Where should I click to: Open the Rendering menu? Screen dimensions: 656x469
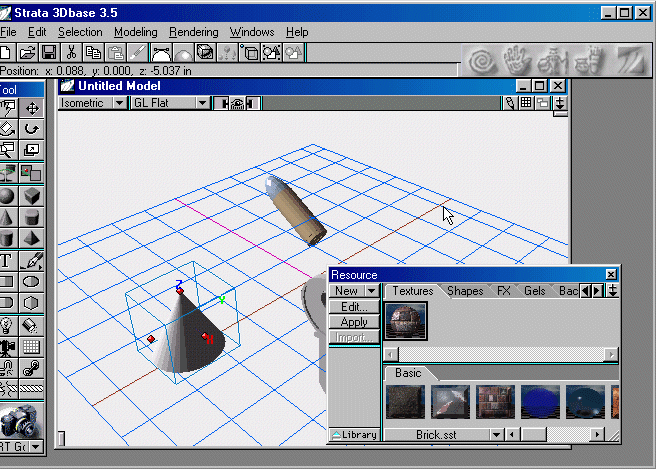click(x=194, y=32)
